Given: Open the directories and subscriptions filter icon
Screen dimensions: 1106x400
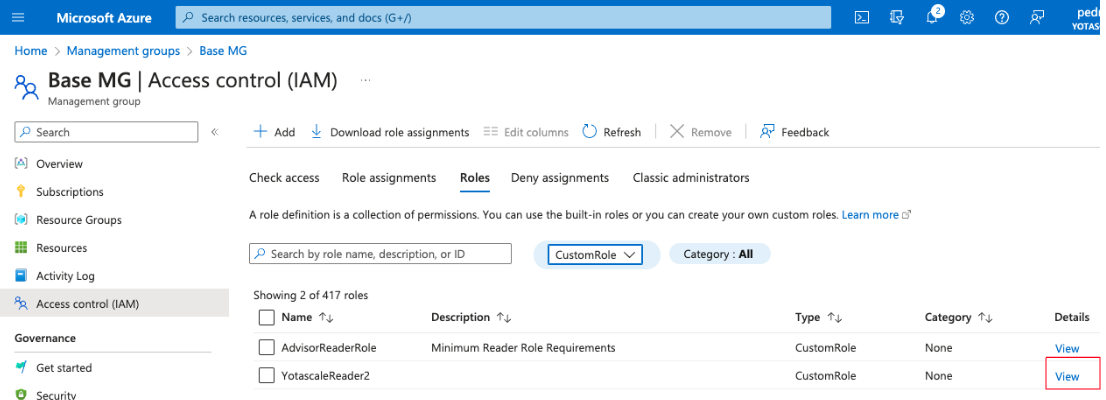Looking at the screenshot, I should [x=897, y=17].
